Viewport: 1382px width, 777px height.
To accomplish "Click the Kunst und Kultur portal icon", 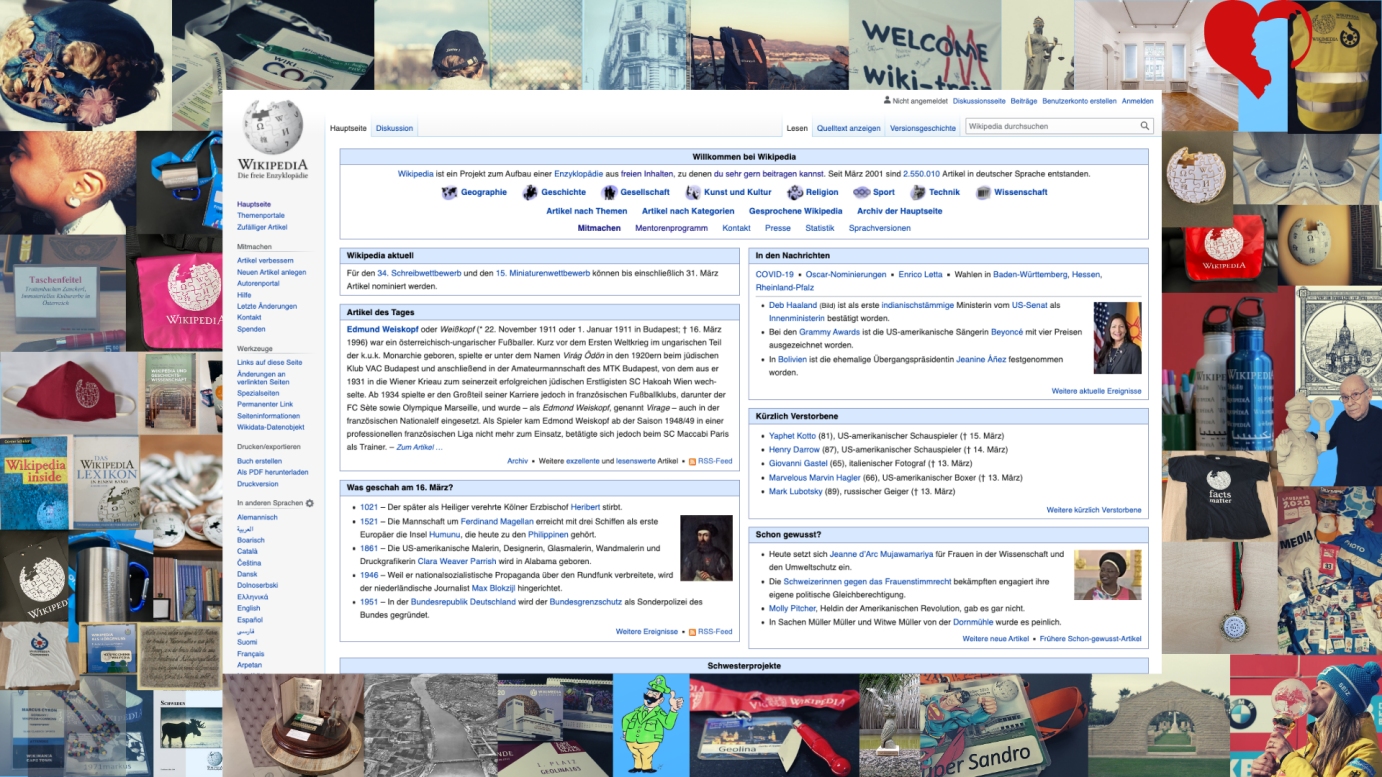I will 692,192.
